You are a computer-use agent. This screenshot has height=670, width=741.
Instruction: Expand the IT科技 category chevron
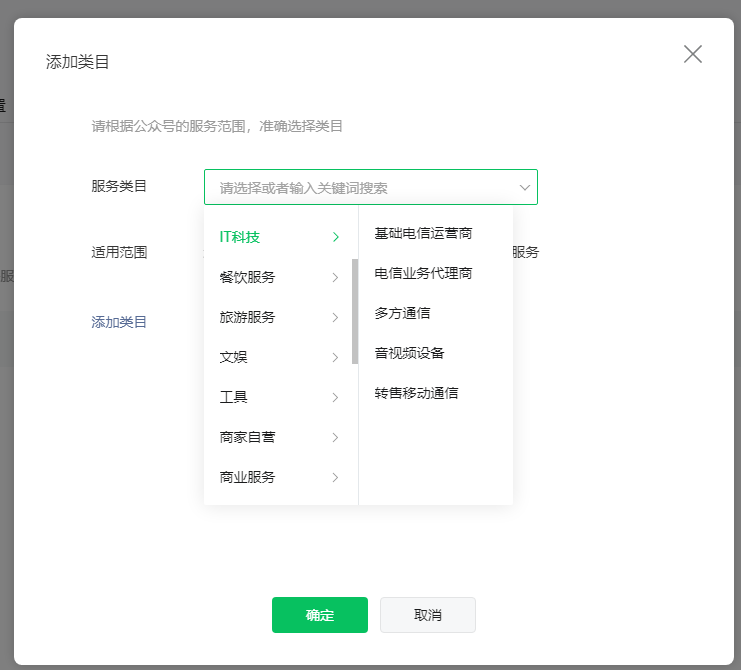[336, 237]
